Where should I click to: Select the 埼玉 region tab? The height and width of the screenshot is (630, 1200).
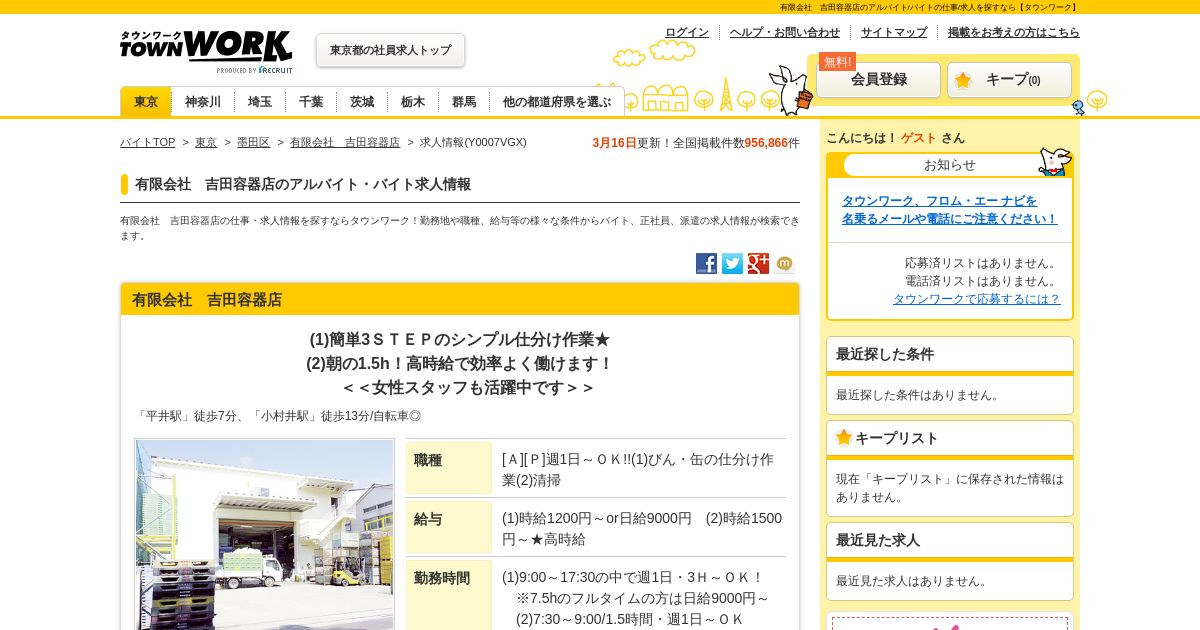coord(260,102)
